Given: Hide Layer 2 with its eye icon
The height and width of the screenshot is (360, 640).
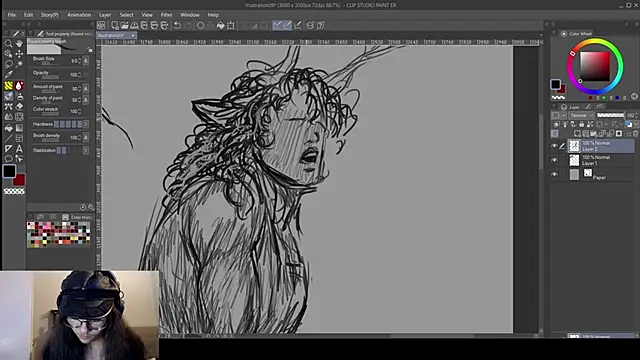Looking at the screenshot, I should tap(554, 146).
